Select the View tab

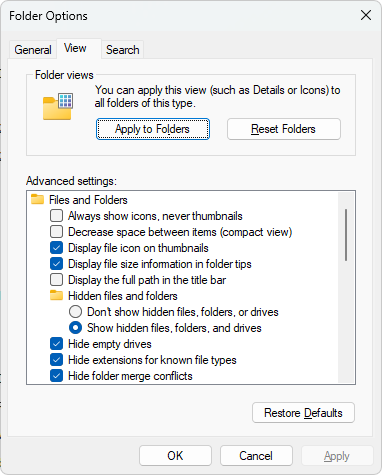pyautogui.click(x=79, y=49)
